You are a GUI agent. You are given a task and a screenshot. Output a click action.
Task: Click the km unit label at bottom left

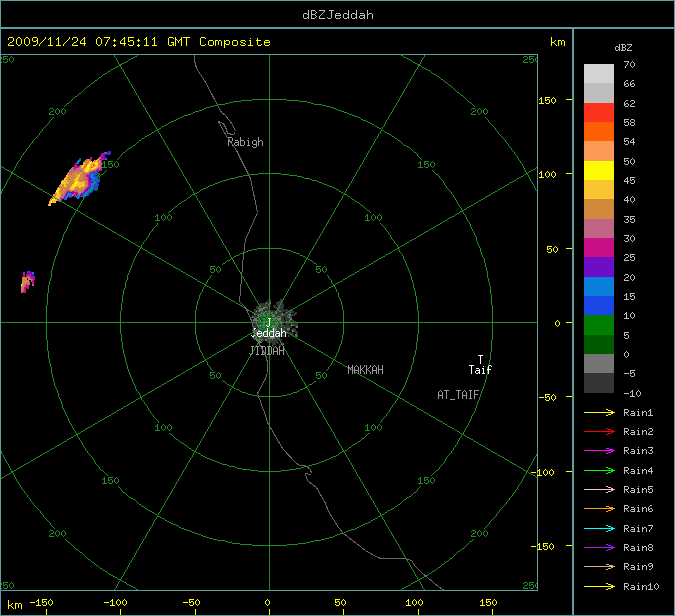click(x=15, y=604)
